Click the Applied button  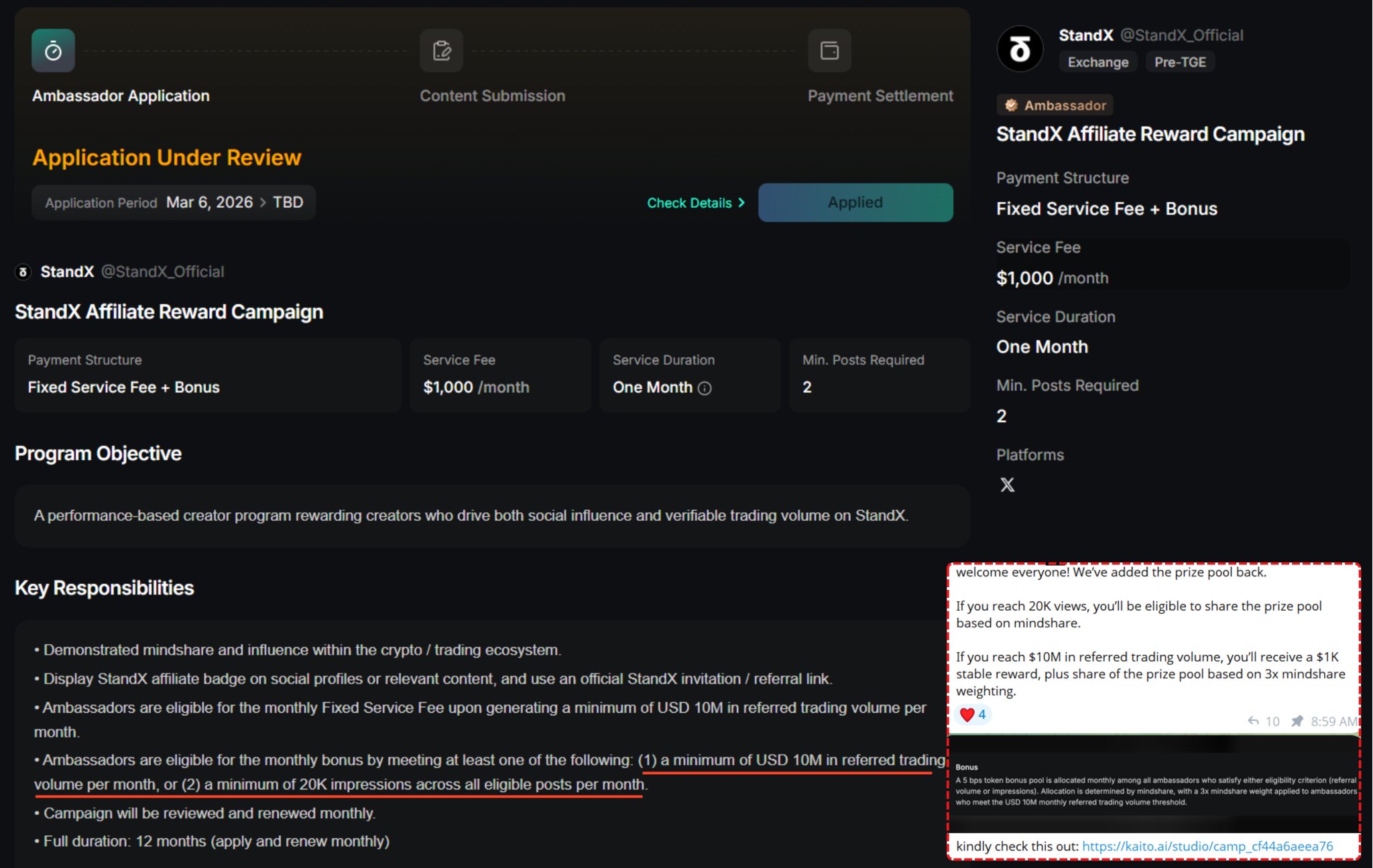pyautogui.click(x=855, y=202)
